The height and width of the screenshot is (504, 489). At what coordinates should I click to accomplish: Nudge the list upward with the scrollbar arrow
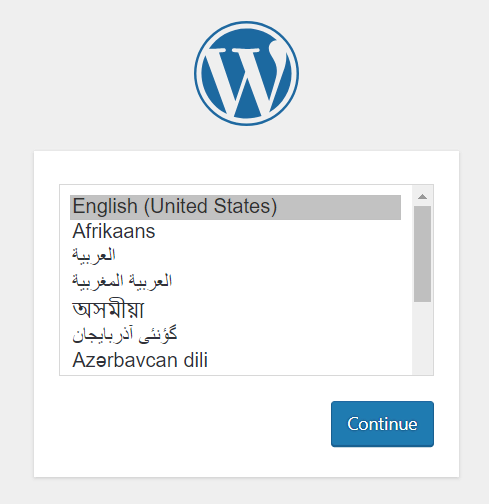(422, 196)
